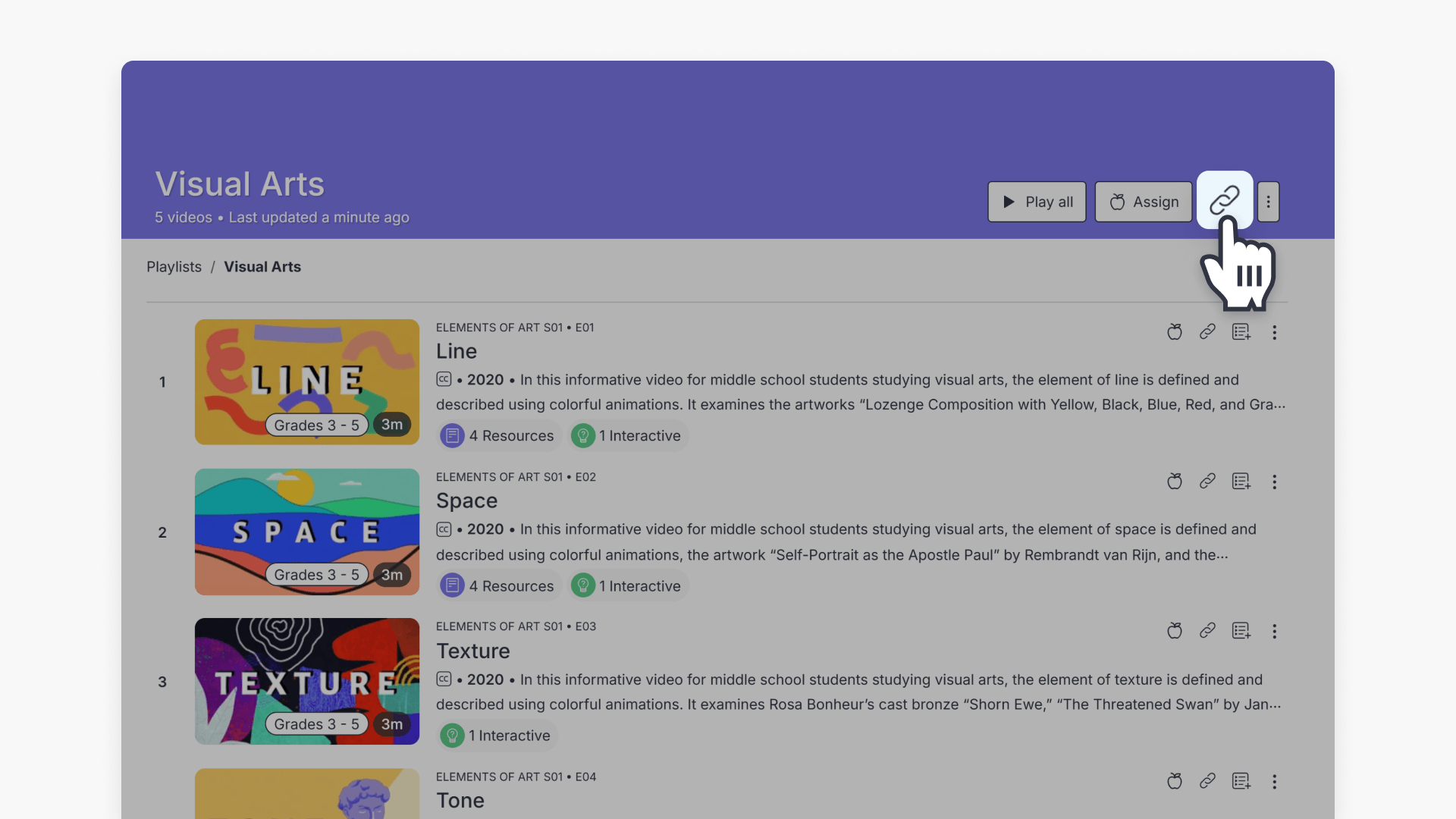Image resolution: width=1456 pixels, height=819 pixels.
Task: Assign the Line video via apple icon
Action: pyautogui.click(x=1174, y=332)
